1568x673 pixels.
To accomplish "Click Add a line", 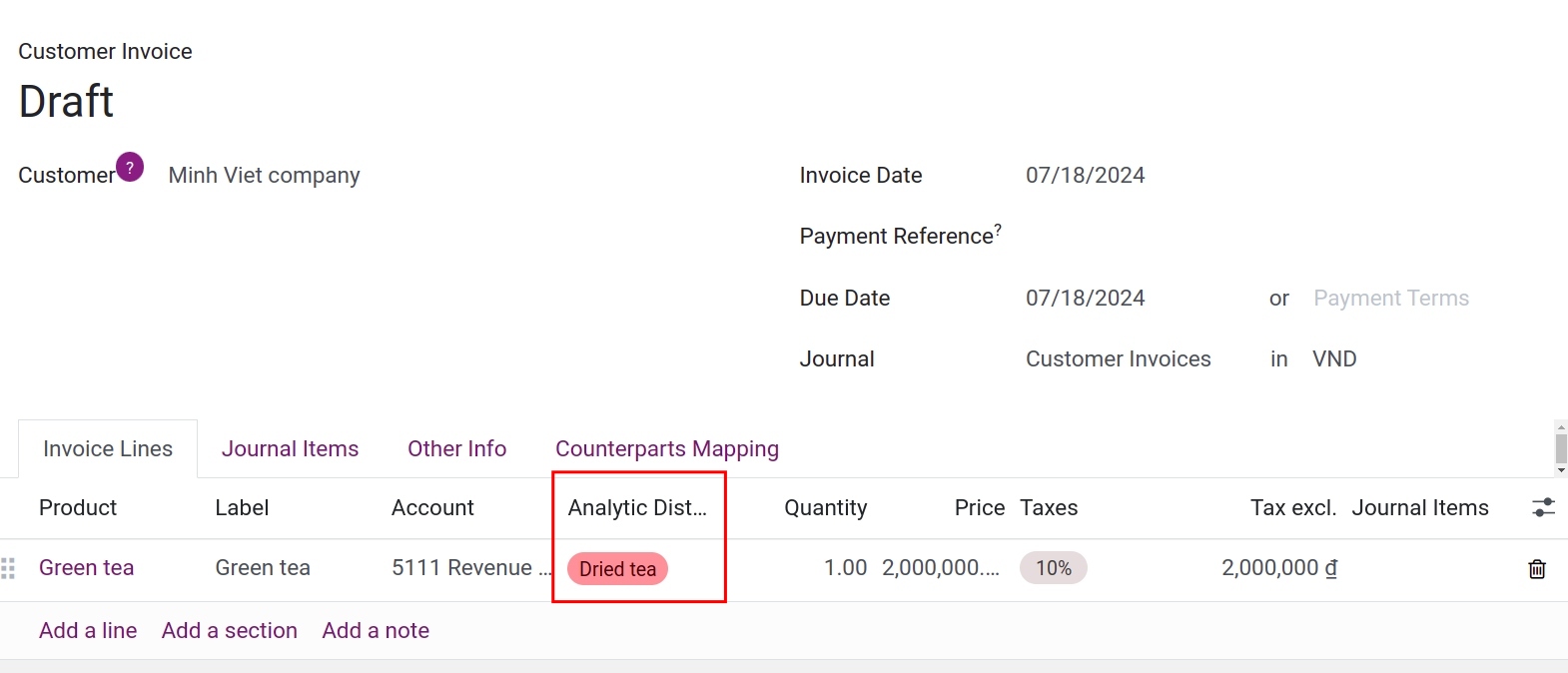I will [88, 630].
